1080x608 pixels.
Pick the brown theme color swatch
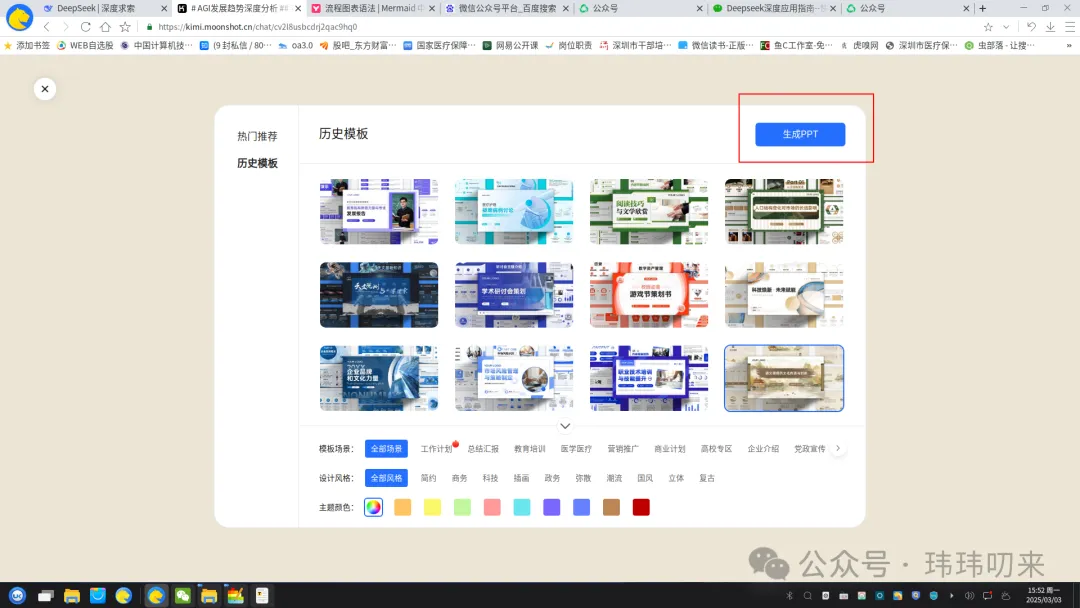click(612, 507)
